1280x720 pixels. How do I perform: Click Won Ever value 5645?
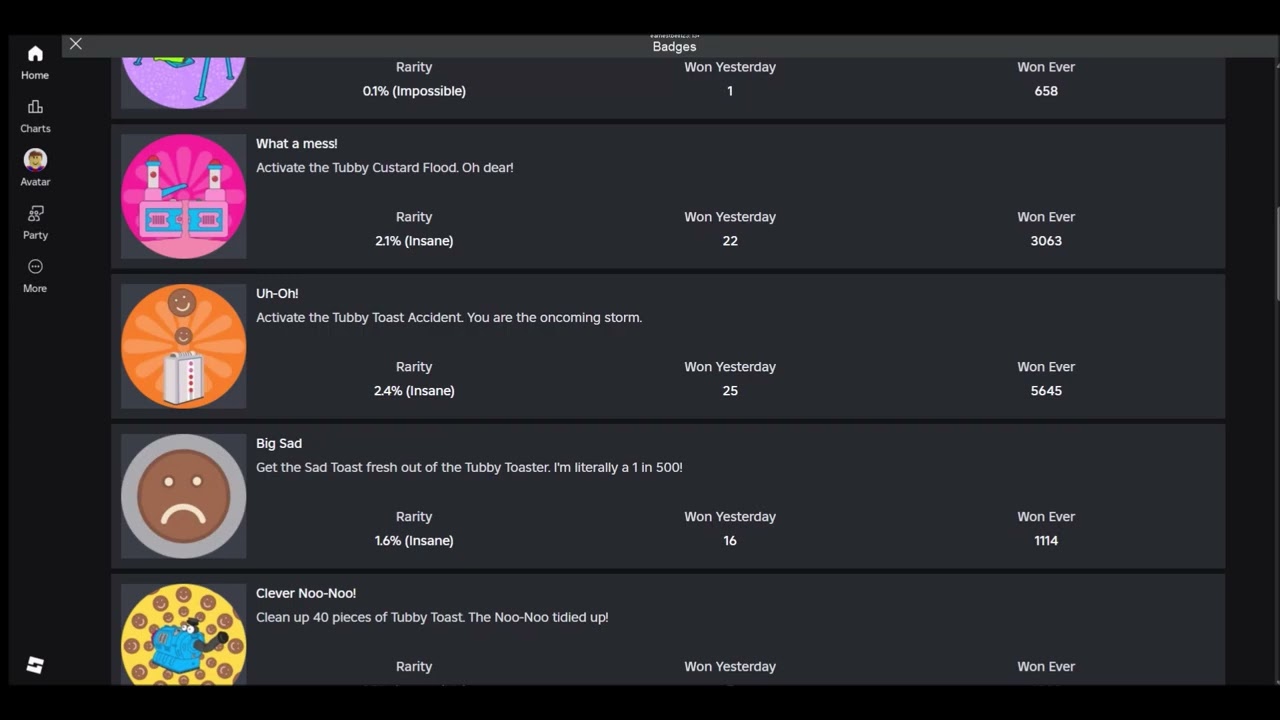1046,391
